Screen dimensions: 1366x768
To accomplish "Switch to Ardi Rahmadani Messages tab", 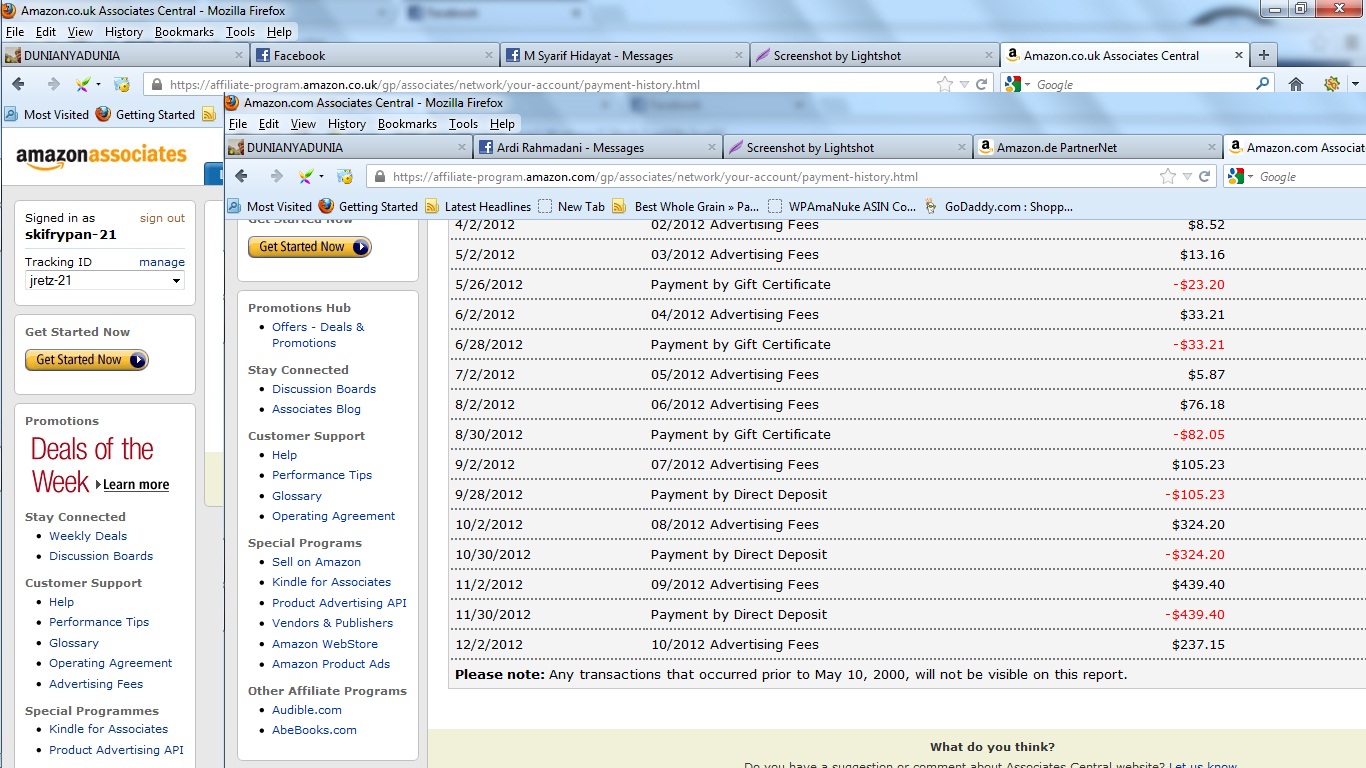I will [x=596, y=147].
